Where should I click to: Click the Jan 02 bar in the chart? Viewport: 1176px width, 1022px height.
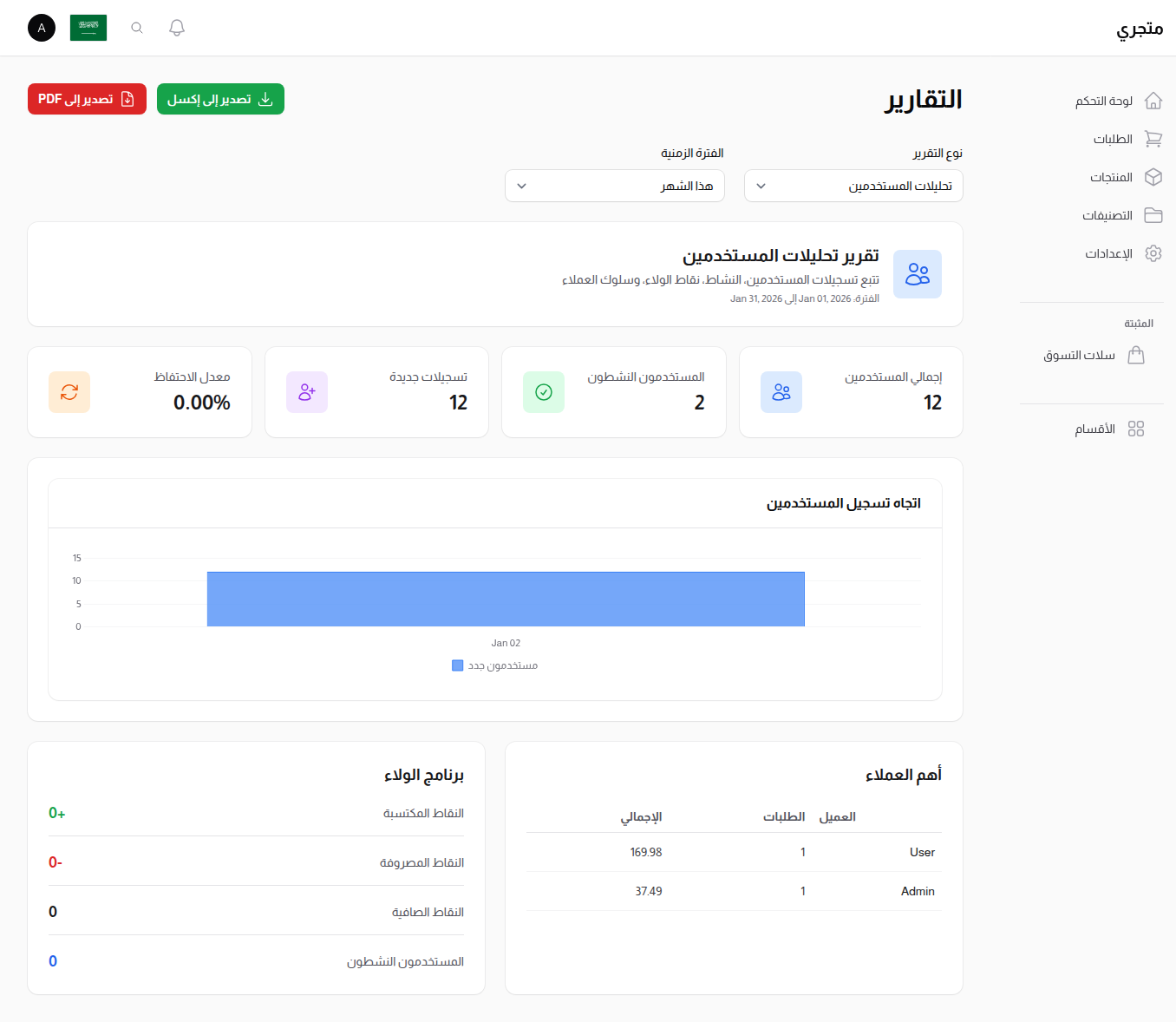[x=506, y=599]
